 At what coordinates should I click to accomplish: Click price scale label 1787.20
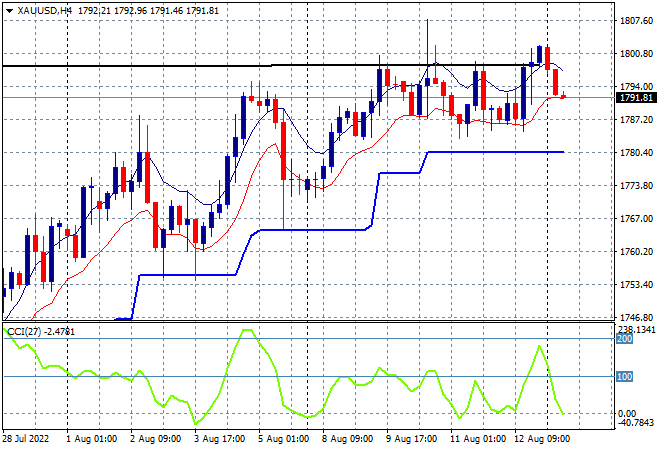point(636,120)
